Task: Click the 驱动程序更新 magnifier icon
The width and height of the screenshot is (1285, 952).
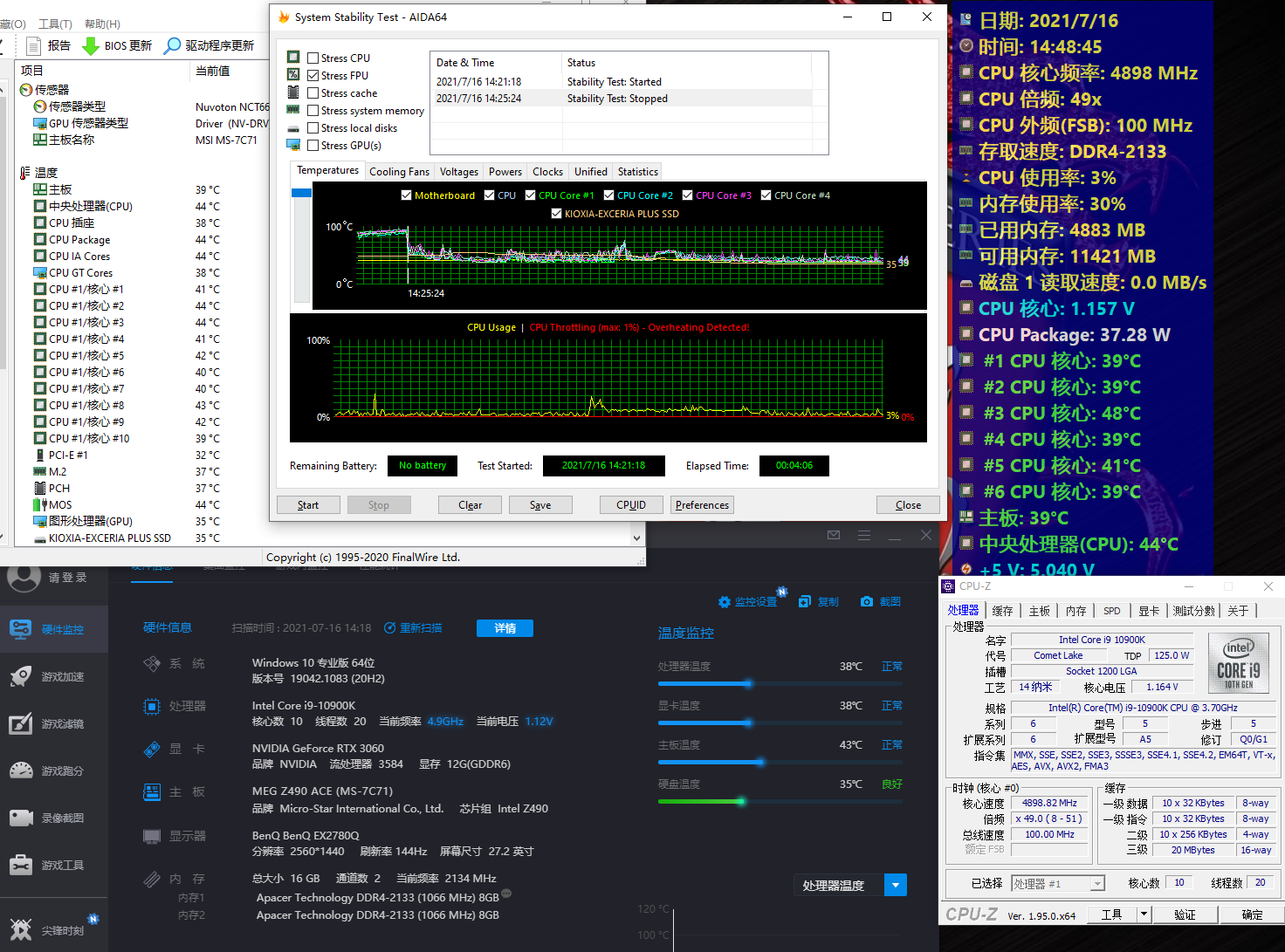Action: pos(173,45)
